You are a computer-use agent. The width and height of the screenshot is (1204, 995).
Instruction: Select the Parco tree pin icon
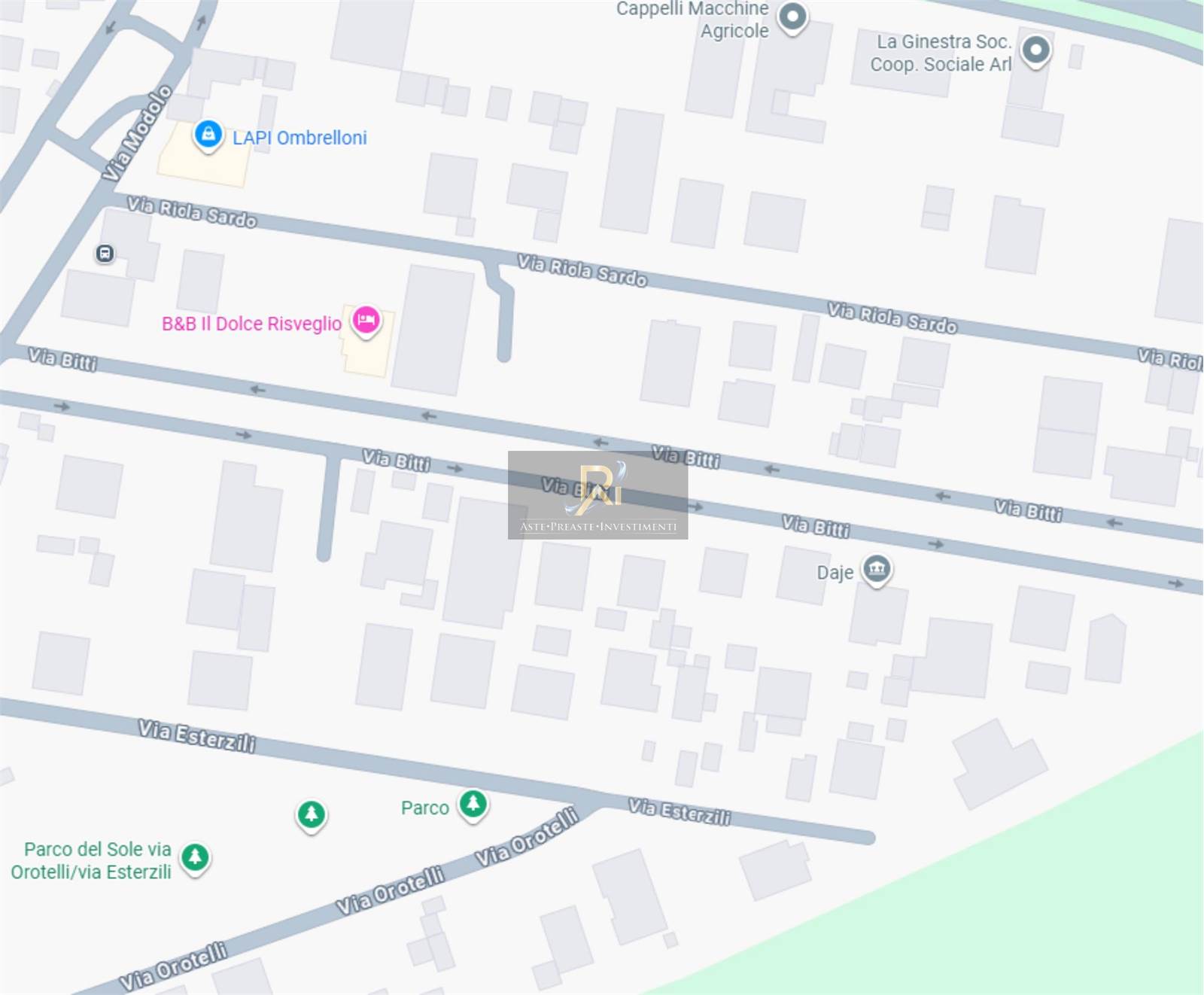click(473, 805)
